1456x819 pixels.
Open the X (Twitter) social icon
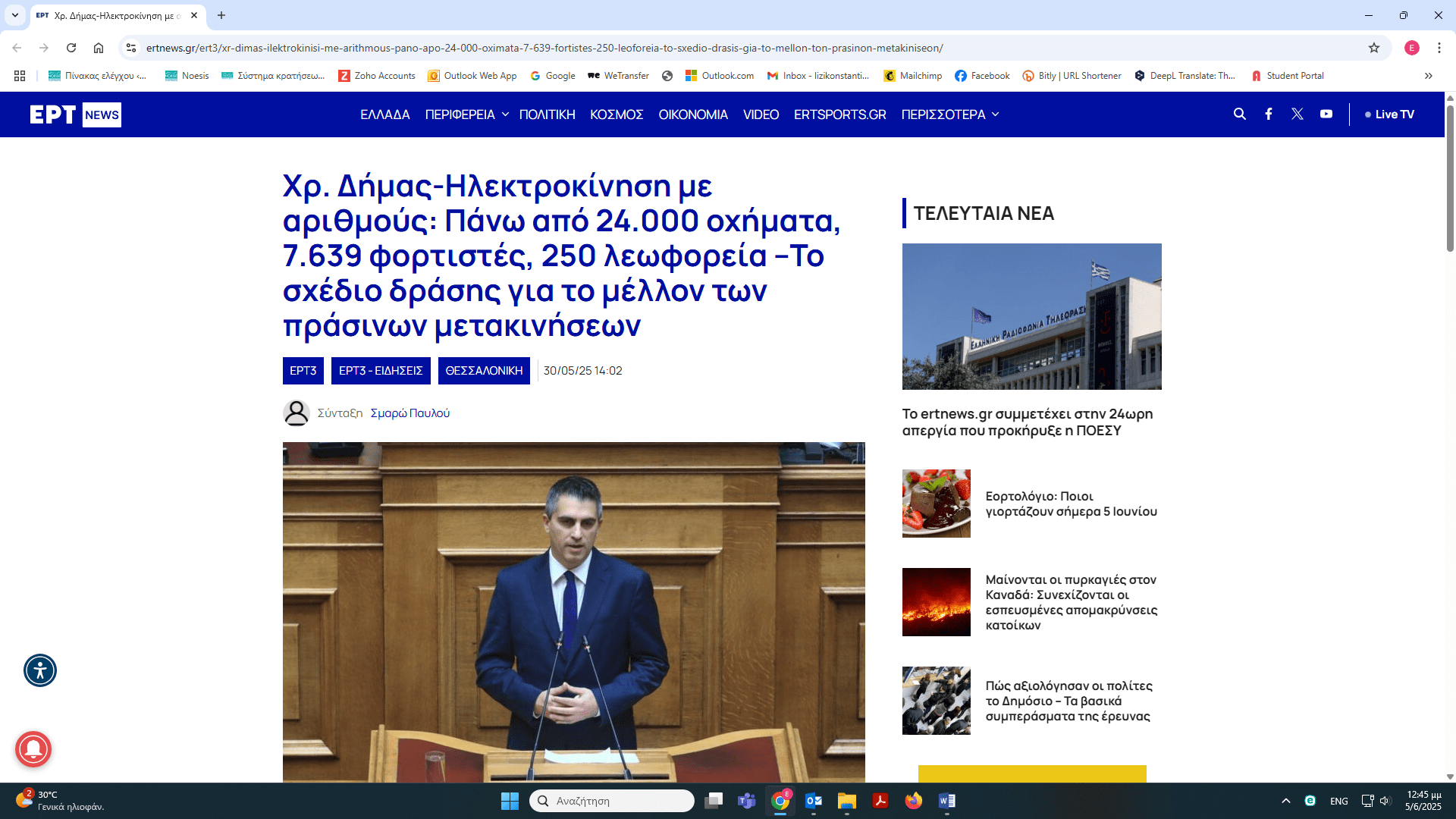1298,114
